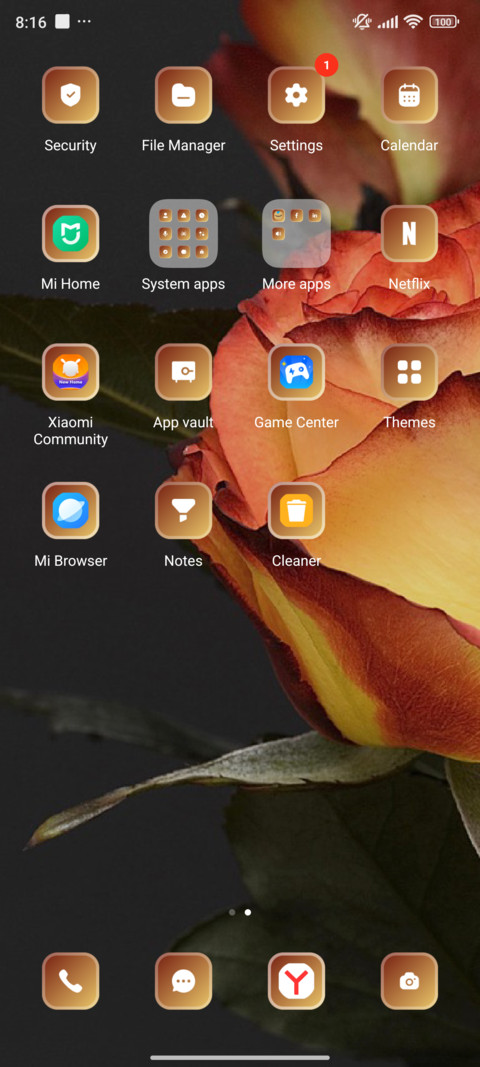Screen dimensions: 480x1067
Task: Open the Themes app
Action: click(x=409, y=372)
